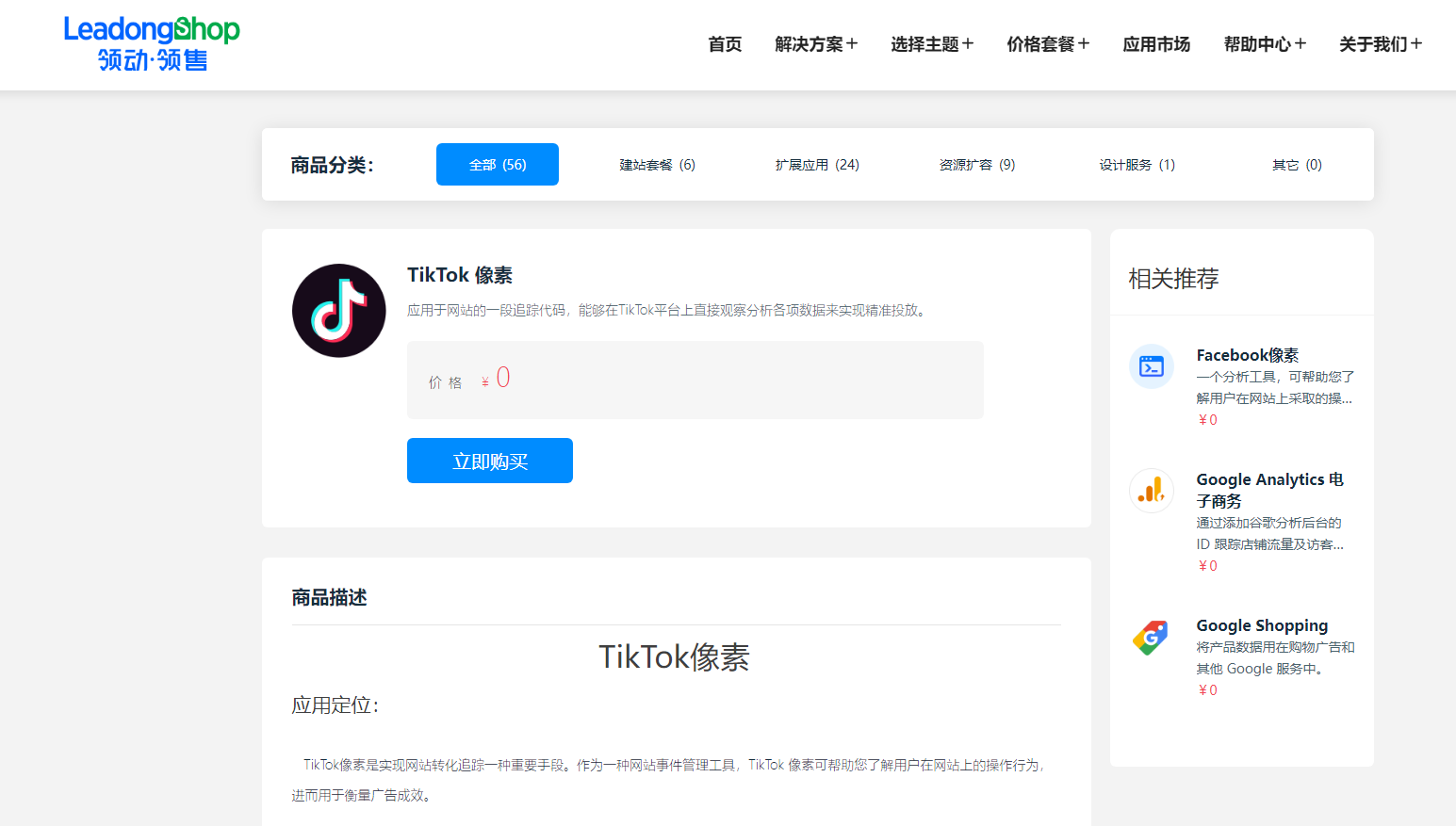Screen dimensions: 1456x826
Task: Click the 商品分类 label
Action: (332, 166)
